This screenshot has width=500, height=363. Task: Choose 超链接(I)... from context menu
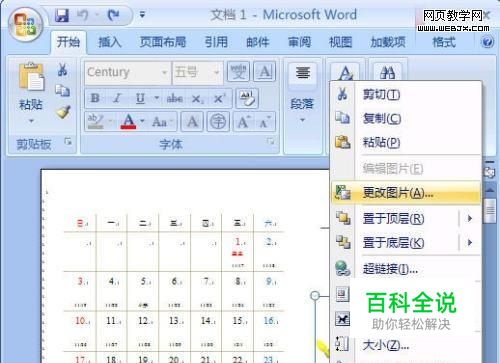(x=406, y=268)
